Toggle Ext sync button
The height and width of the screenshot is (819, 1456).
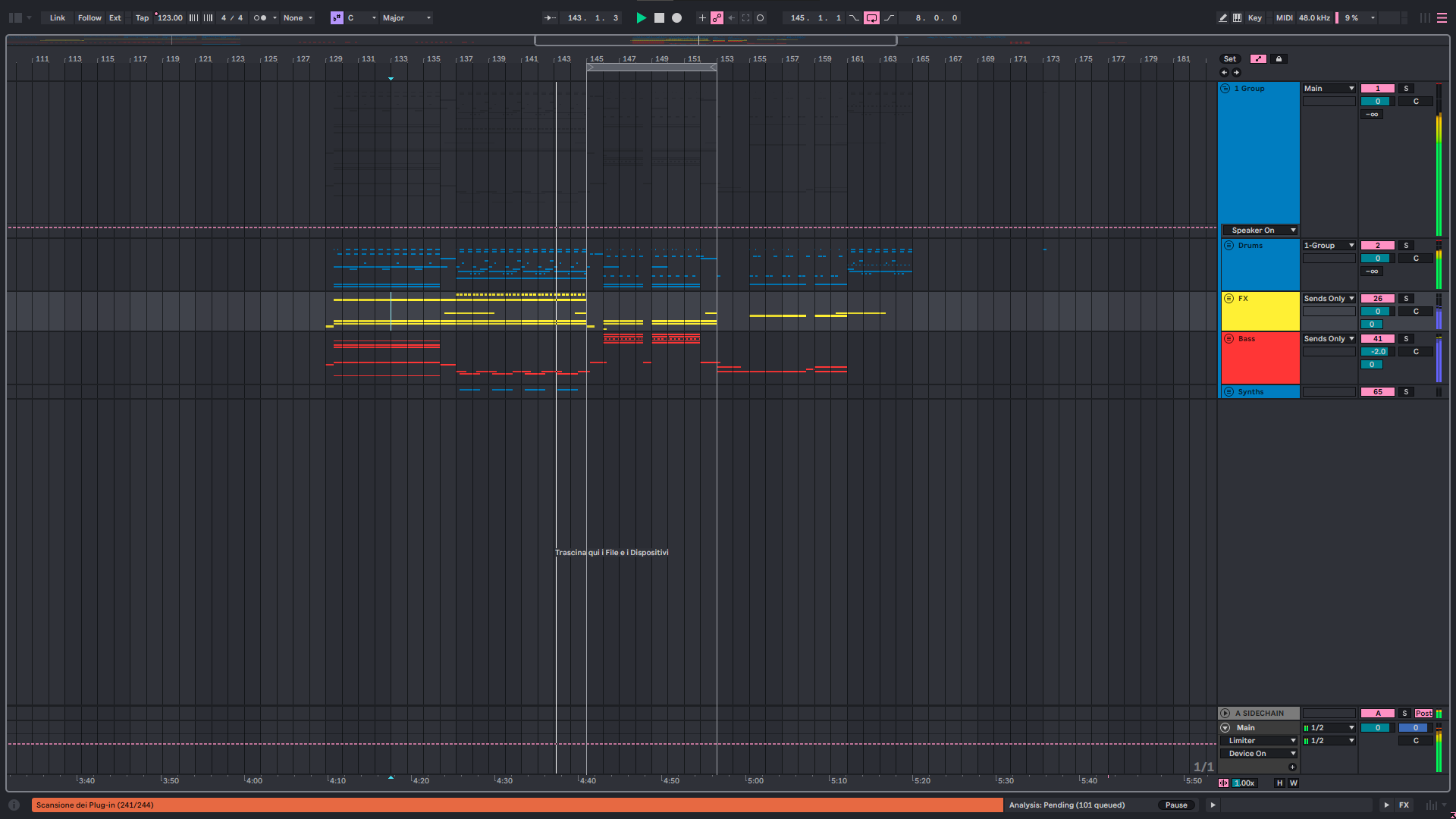click(115, 17)
